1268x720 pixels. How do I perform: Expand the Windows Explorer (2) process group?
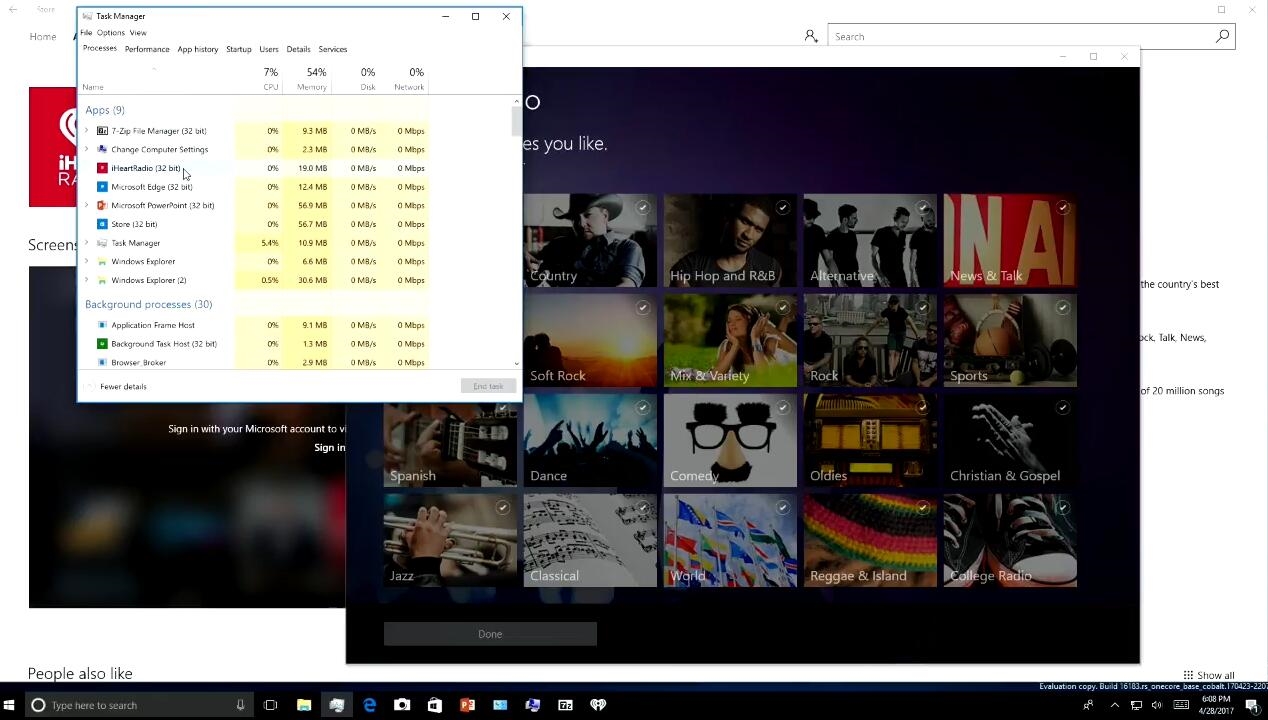click(87, 281)
